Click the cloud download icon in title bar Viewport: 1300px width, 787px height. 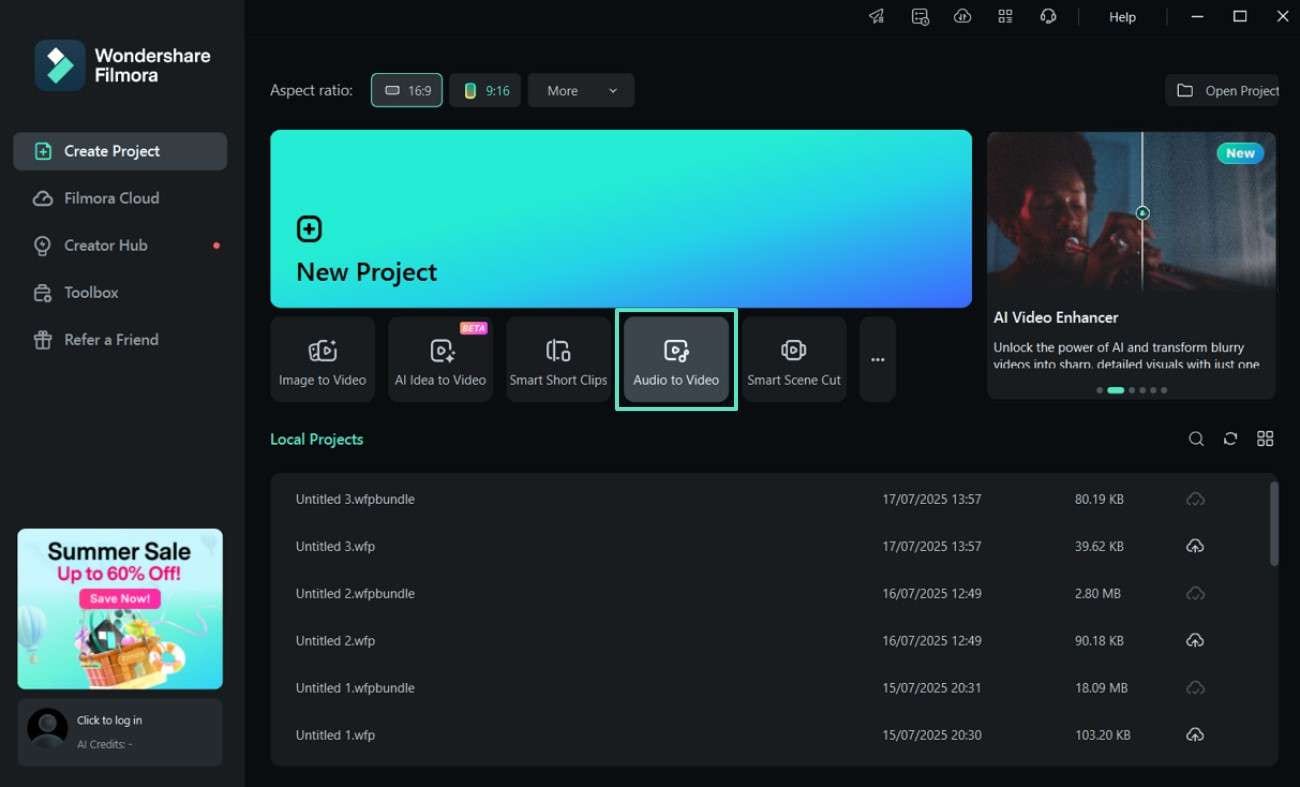click(x=963, y=16)
